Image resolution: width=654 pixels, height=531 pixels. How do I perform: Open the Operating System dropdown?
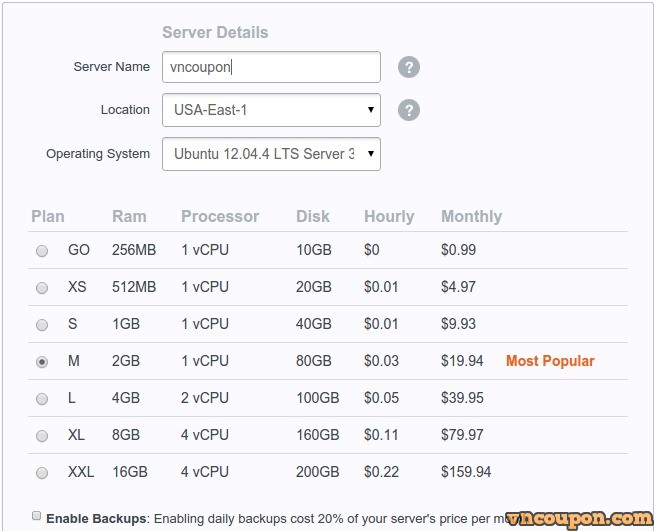271,154
